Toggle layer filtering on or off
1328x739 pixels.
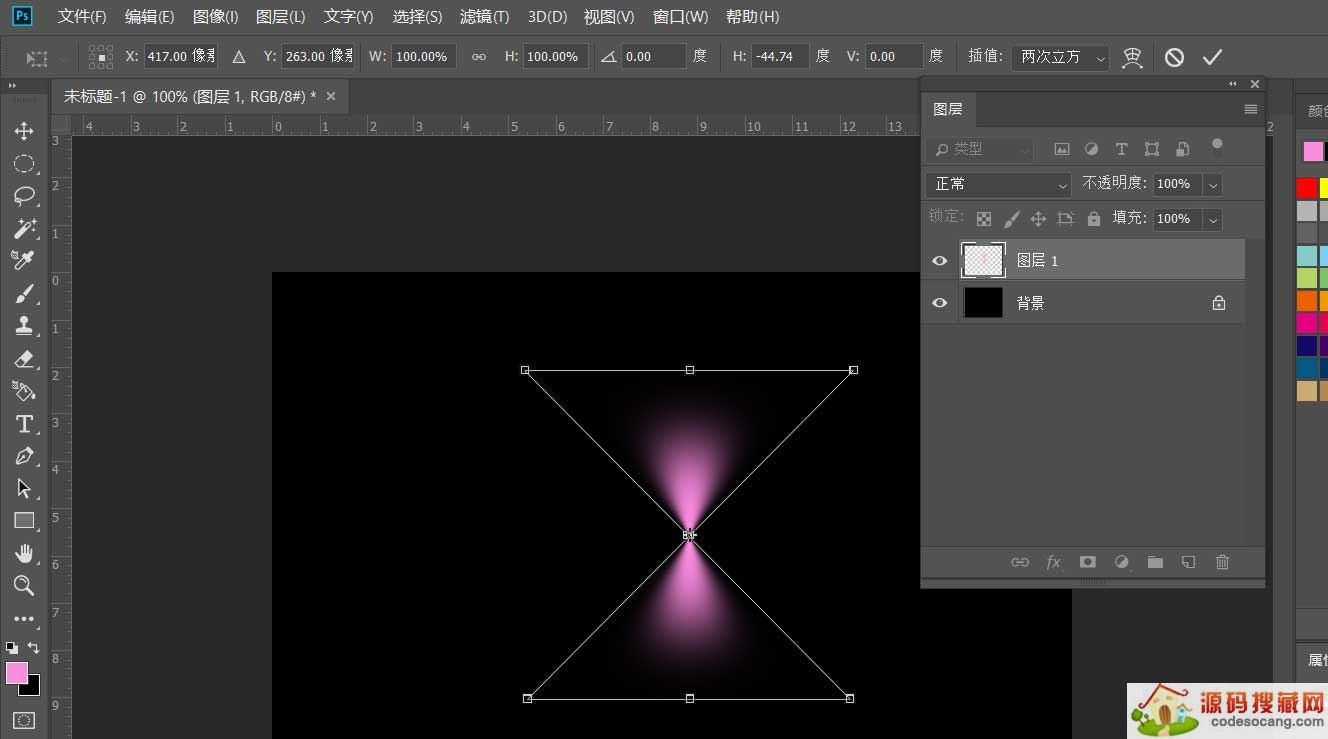tap(1217, 148)
